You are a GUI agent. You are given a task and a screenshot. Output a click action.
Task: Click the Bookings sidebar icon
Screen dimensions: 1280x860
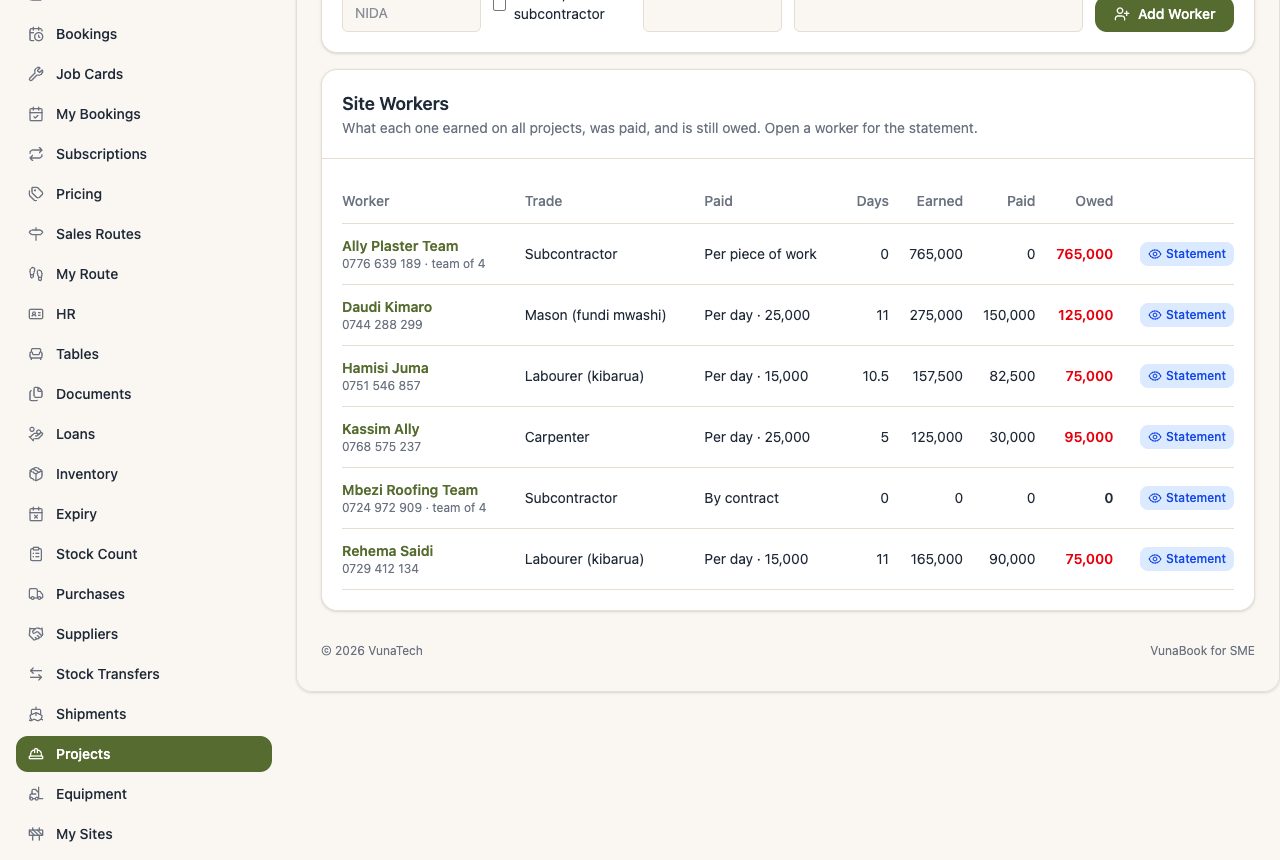click(x=36, y=34)
